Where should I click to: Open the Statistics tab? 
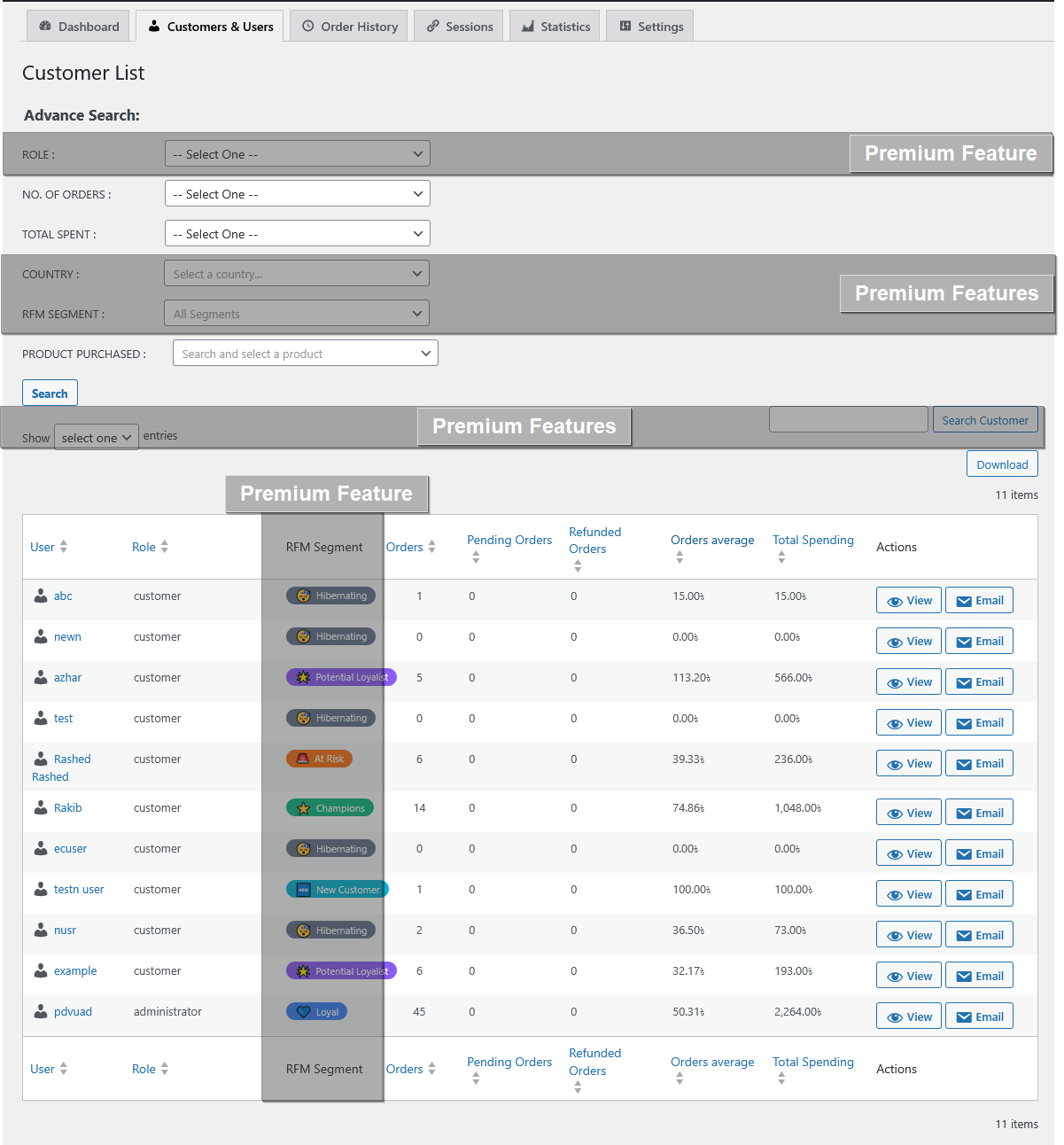tap(555, 27)
